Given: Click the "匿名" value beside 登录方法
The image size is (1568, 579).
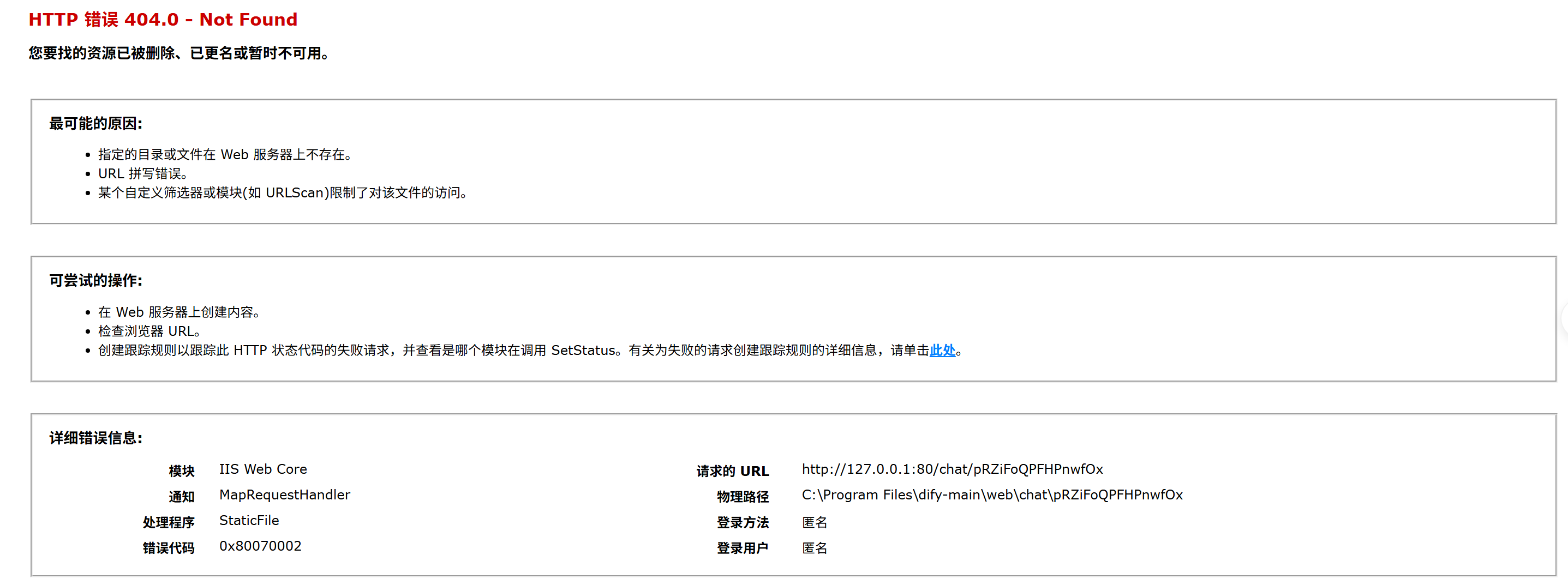Looking at the screenshot, I should [815, 522].
